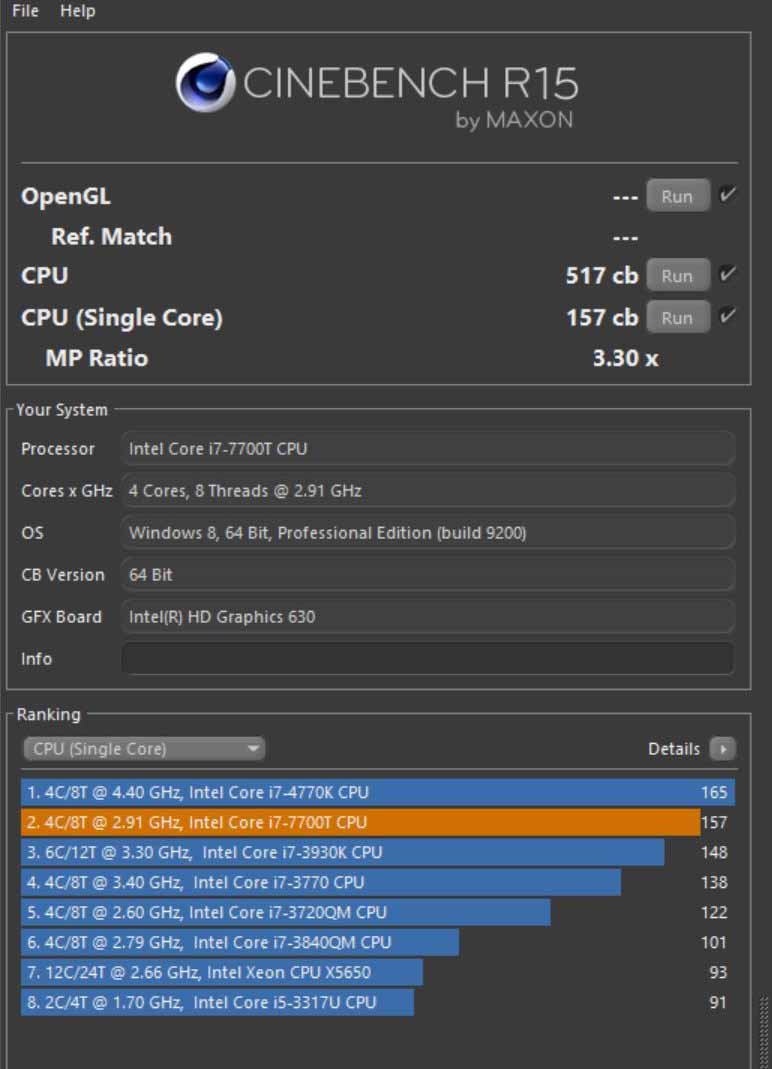Image resolution: width=772 pixels, height=1069 pixels.
Task: Toggle the CPU test checkbox
Action: (728, 274)
